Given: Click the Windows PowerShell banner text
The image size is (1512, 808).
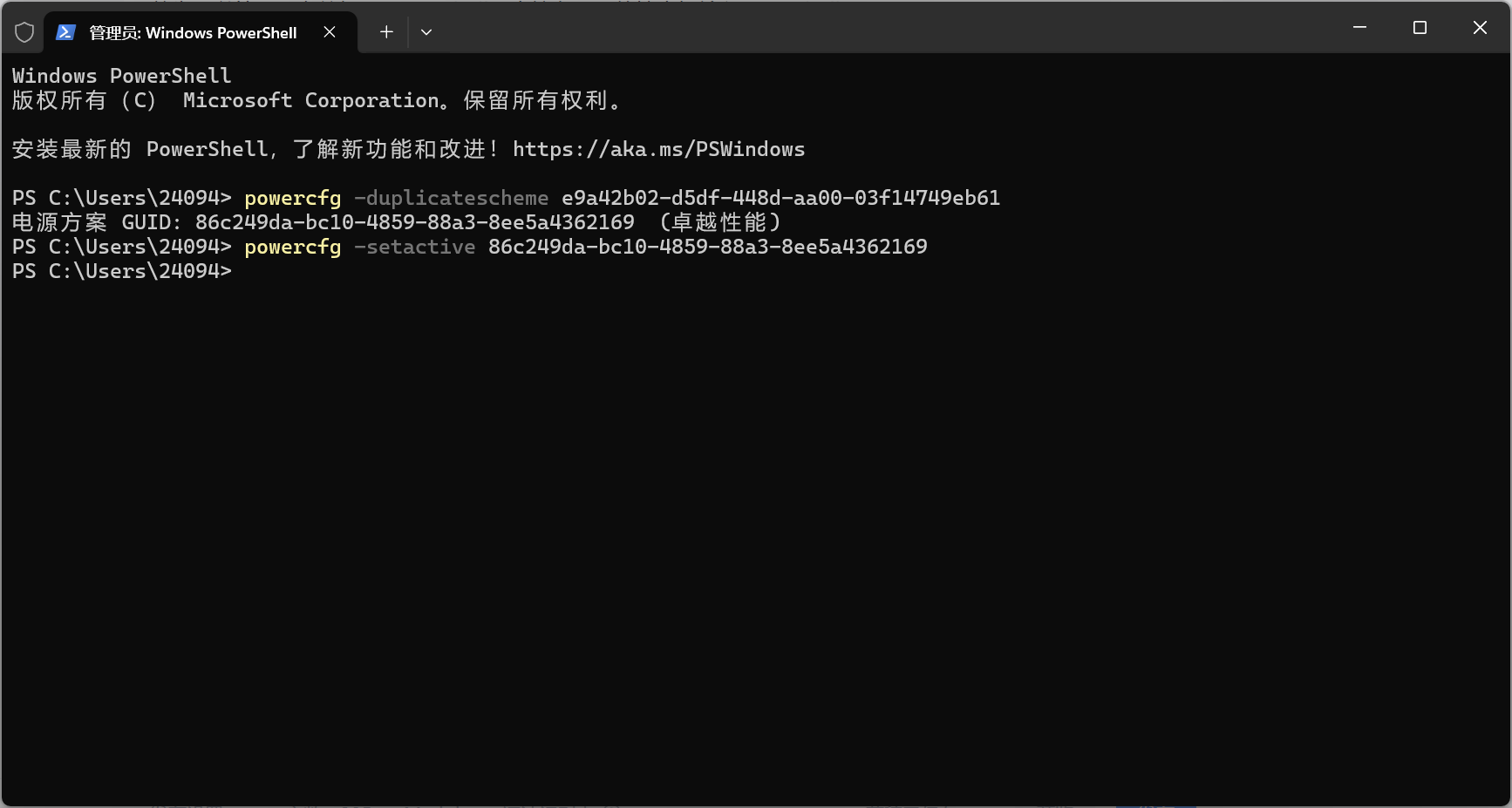Looking at the screenshot, I should pos(121,76).
